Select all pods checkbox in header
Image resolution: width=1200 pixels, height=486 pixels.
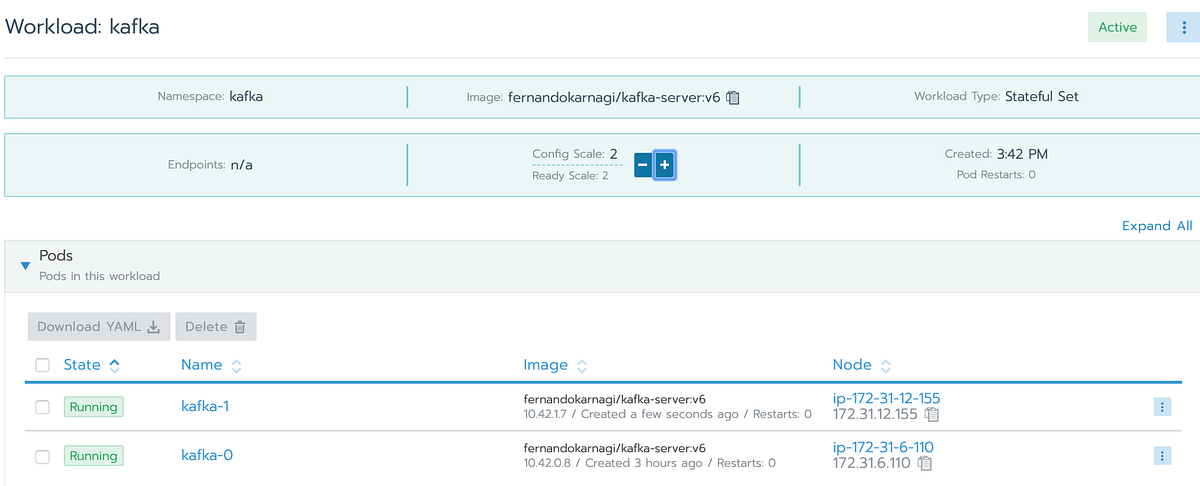42,365
